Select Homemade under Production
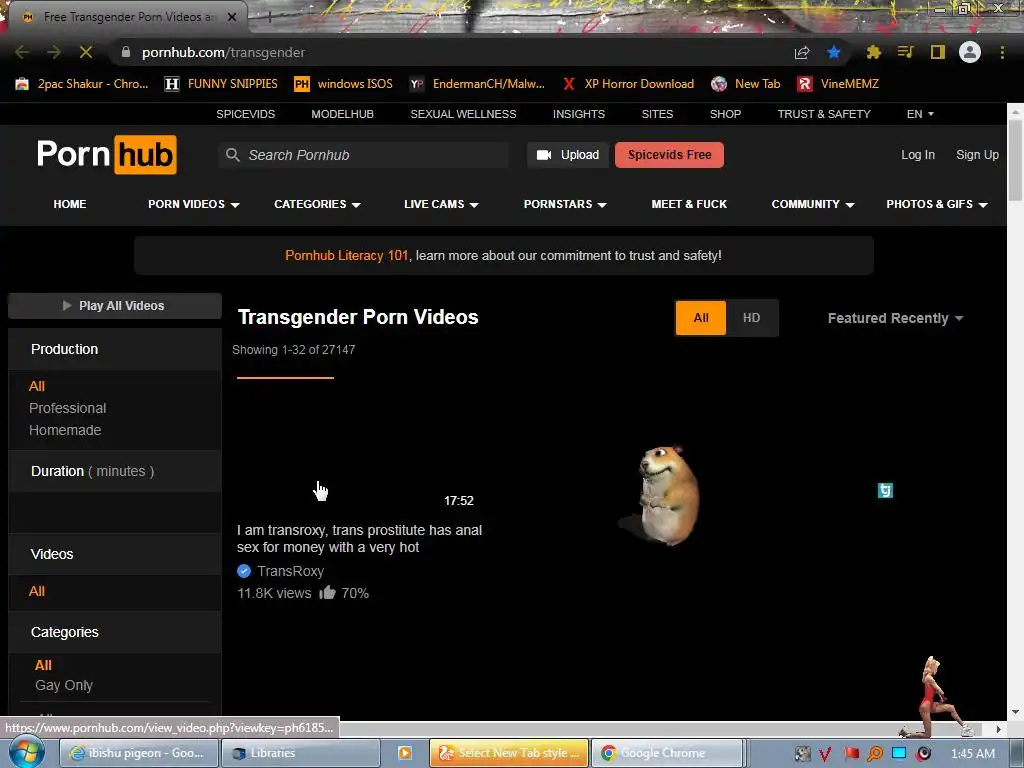The height and width of the screenshot is (768, 1024). pos(65,430)
